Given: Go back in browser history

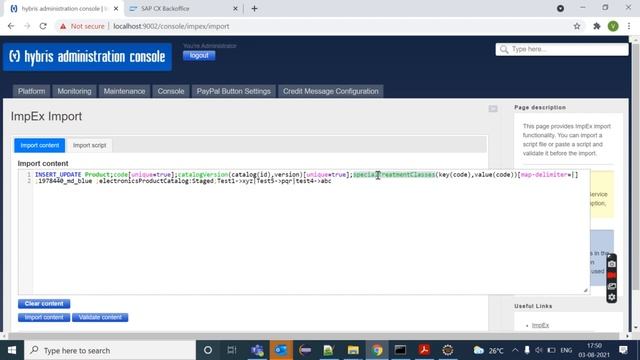Looking at the screenshot, I should tap(11, 26).
